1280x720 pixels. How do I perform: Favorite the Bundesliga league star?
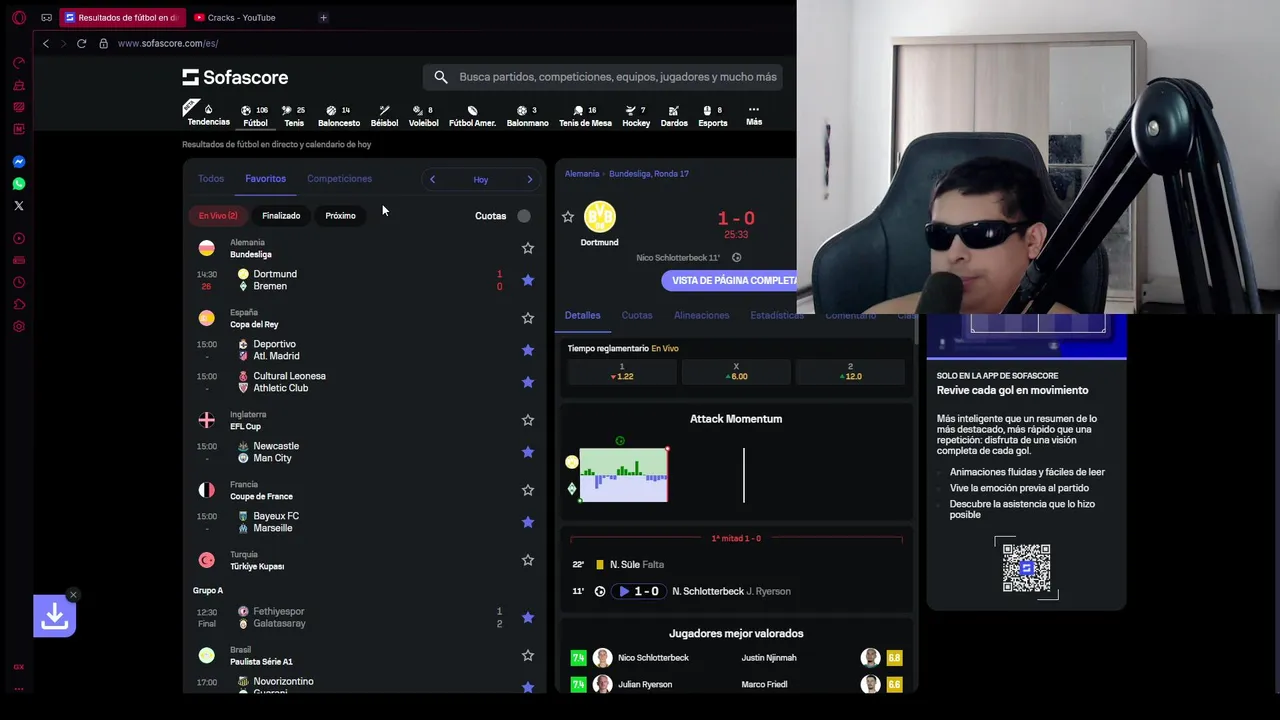528,248
